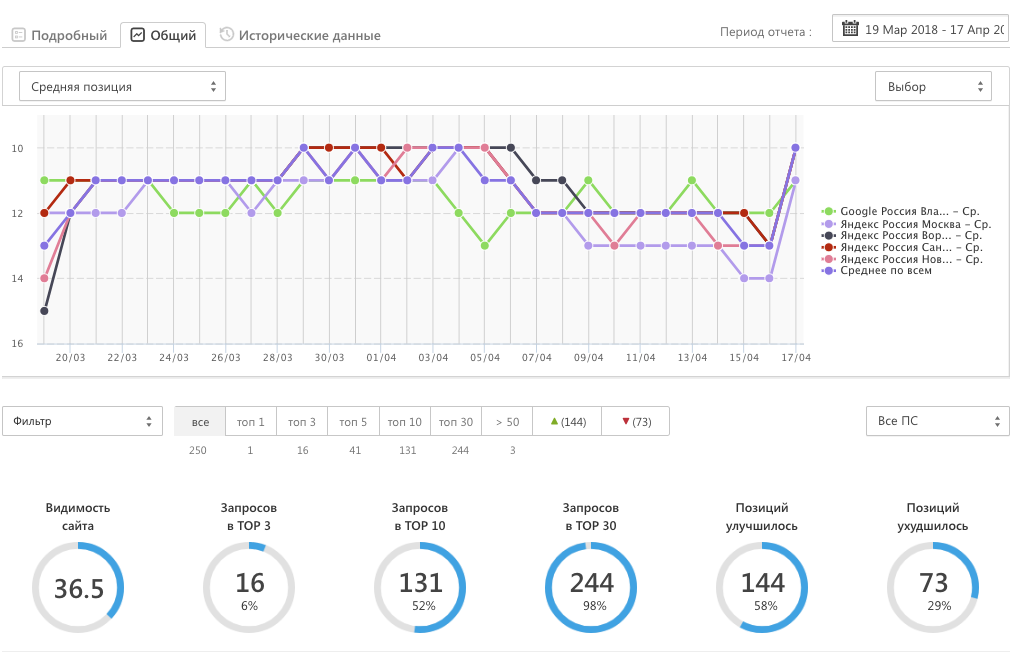1025x657 pixels.
Task: Click the chart icon on Общий tab
Action: (x=137, y=35)
